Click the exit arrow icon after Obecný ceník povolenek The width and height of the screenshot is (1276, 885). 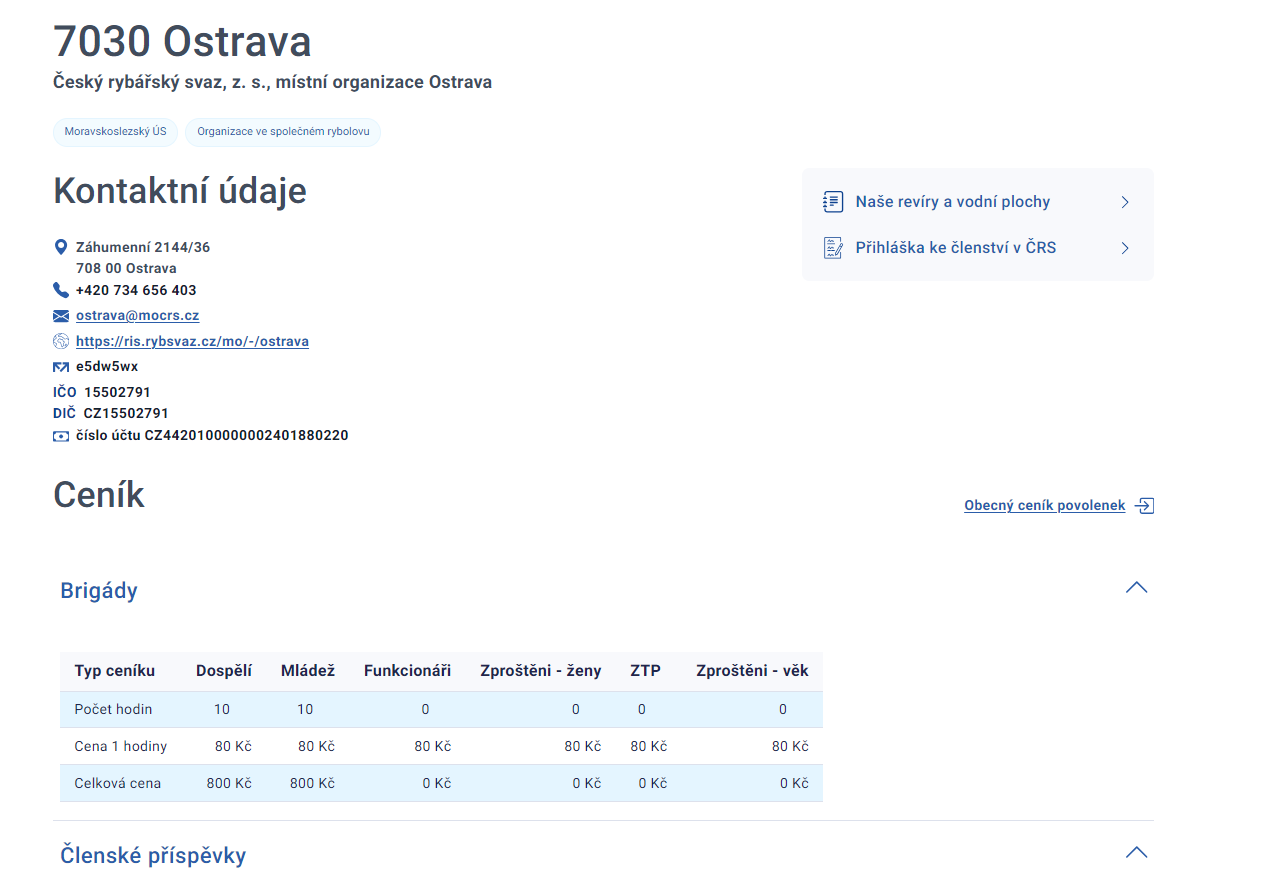click(x=1145, y=506)
